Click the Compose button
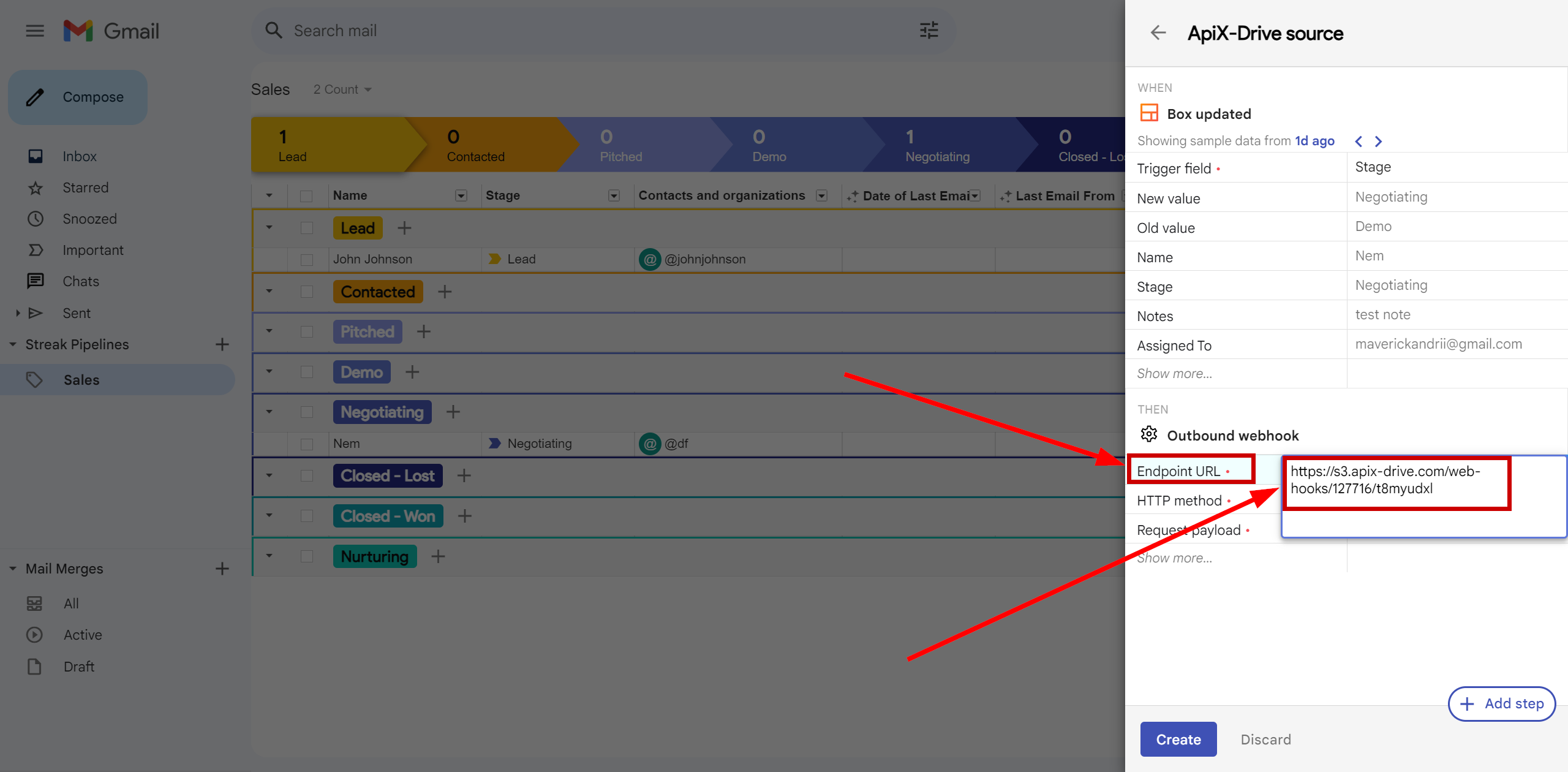This screenshot has height=772, width=1568. (x=78, y=97)
